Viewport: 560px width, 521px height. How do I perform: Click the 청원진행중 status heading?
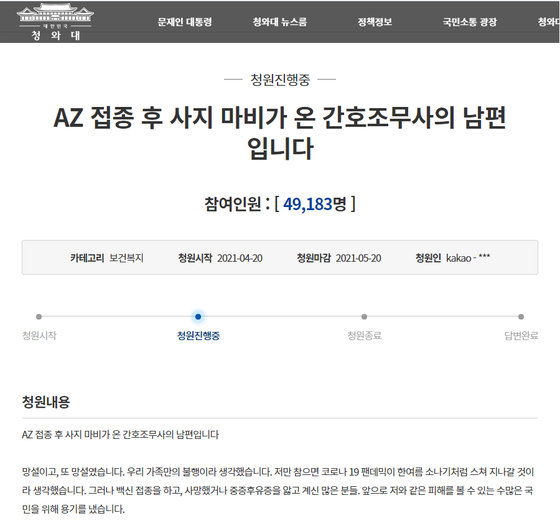[280, 80]
